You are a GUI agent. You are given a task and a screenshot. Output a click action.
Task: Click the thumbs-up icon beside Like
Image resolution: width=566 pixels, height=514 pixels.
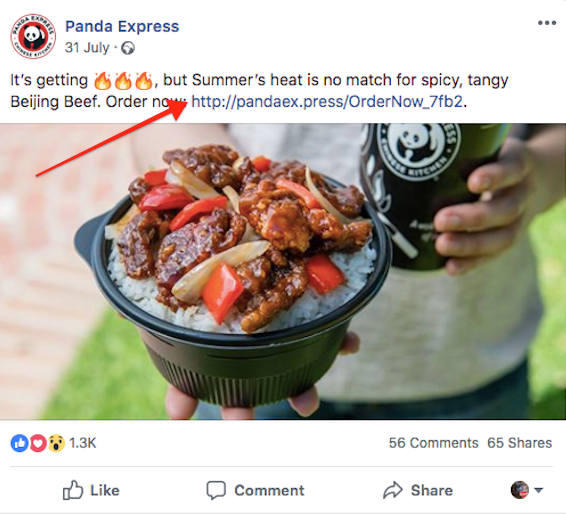[73, 490]
